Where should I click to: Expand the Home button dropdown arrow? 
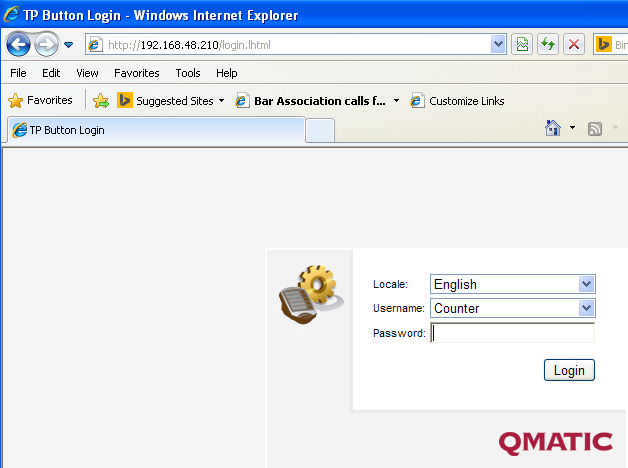572,128
